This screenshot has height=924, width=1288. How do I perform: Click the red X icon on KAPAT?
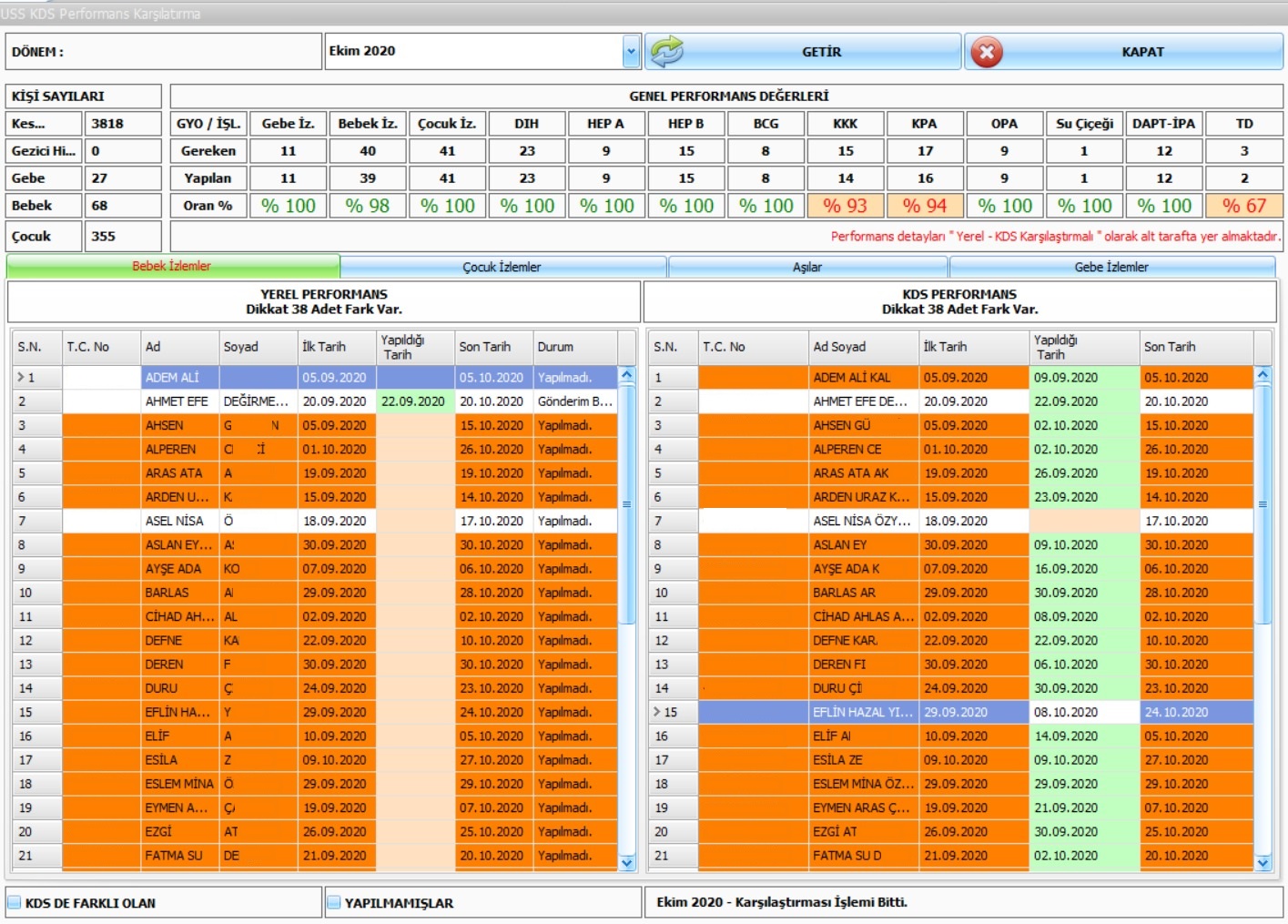[x=987, y=52]
